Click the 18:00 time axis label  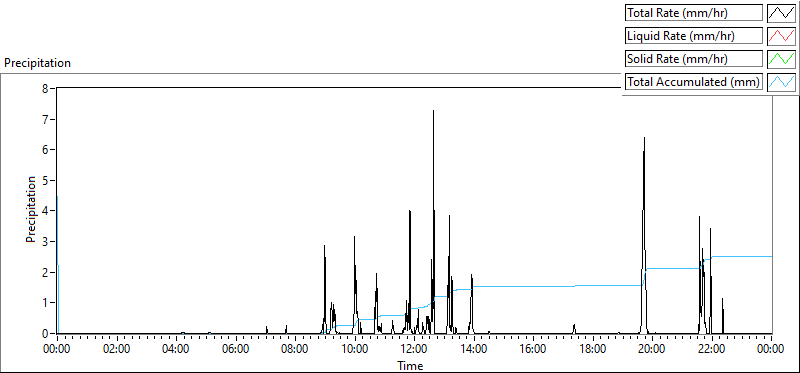tap(593, 349)
